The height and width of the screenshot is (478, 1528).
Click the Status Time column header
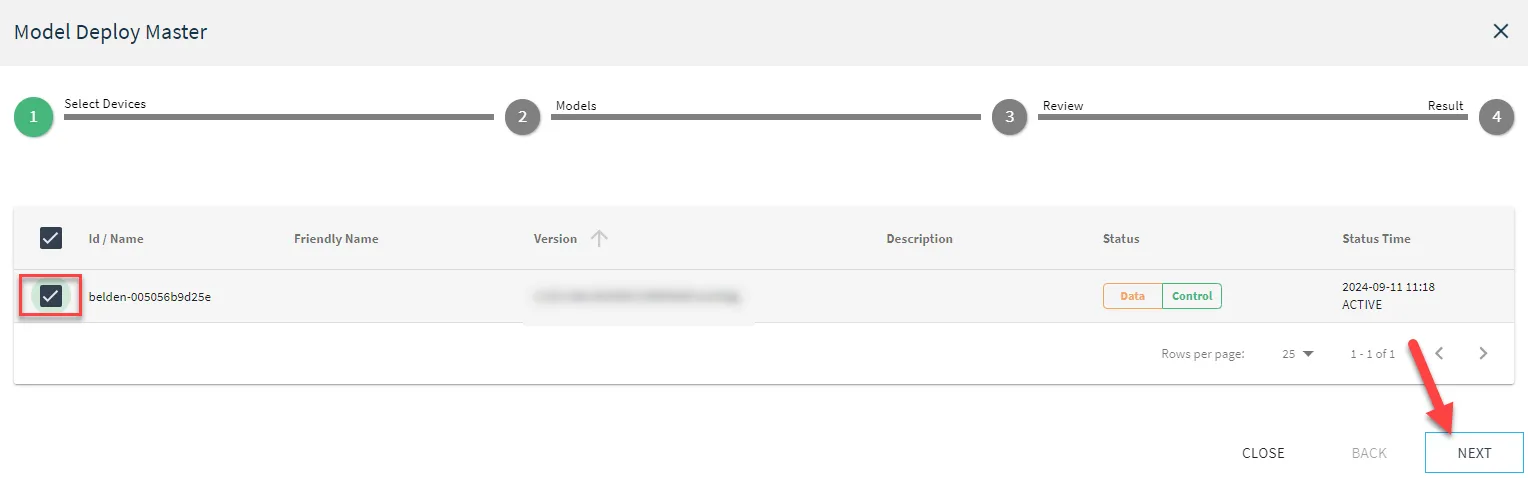pyautogui.click(x=1376, y=239)
